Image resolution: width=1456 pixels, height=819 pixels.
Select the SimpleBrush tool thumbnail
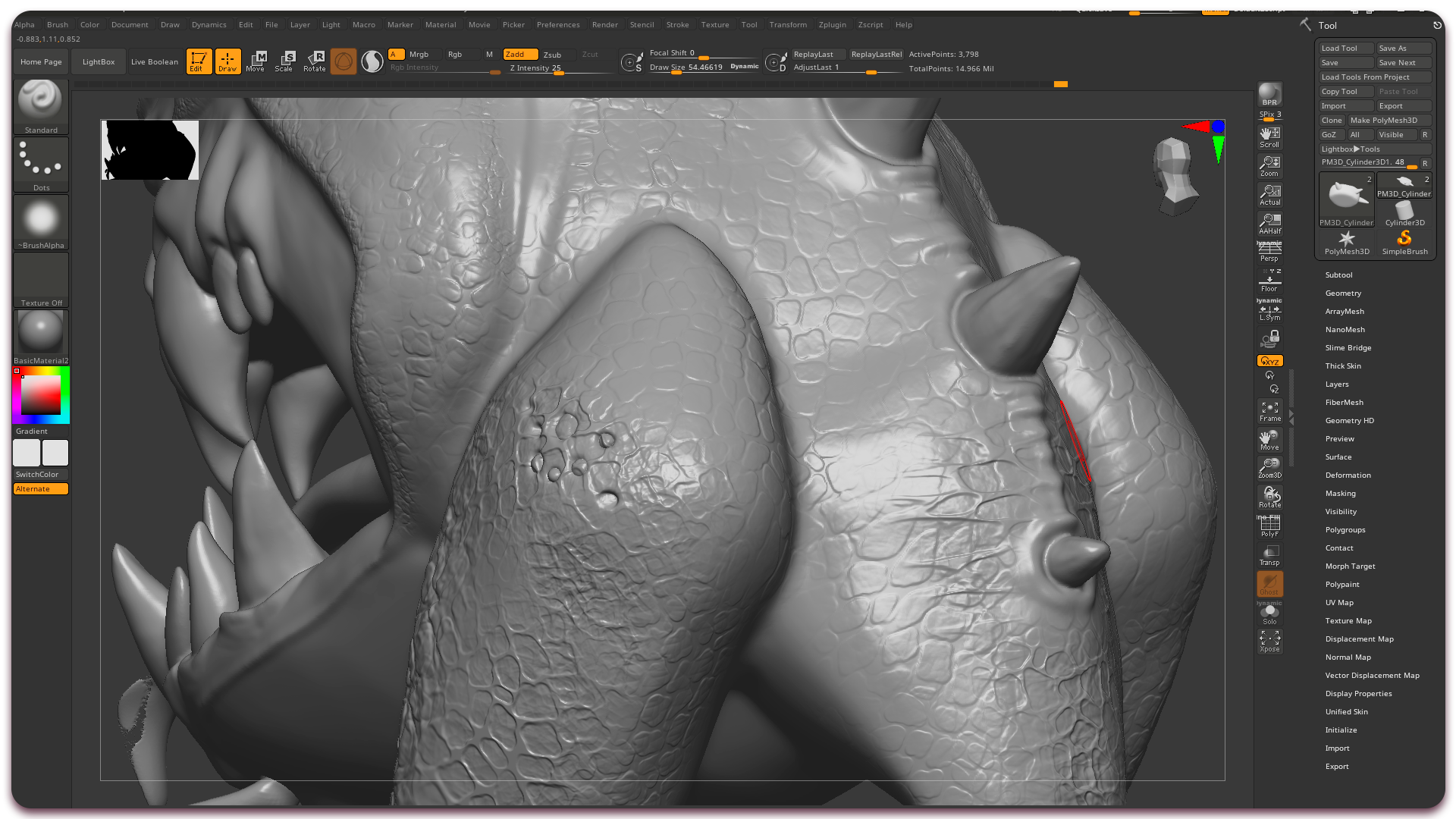point(1404,243)
